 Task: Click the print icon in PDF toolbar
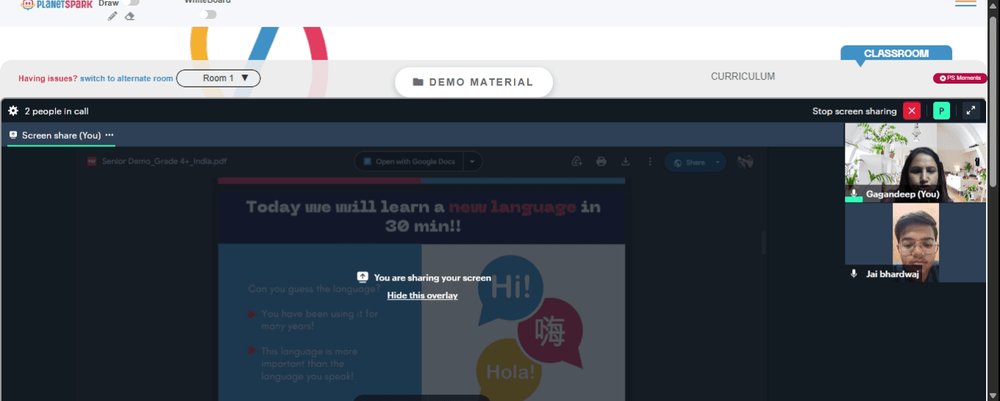(601, 162)
